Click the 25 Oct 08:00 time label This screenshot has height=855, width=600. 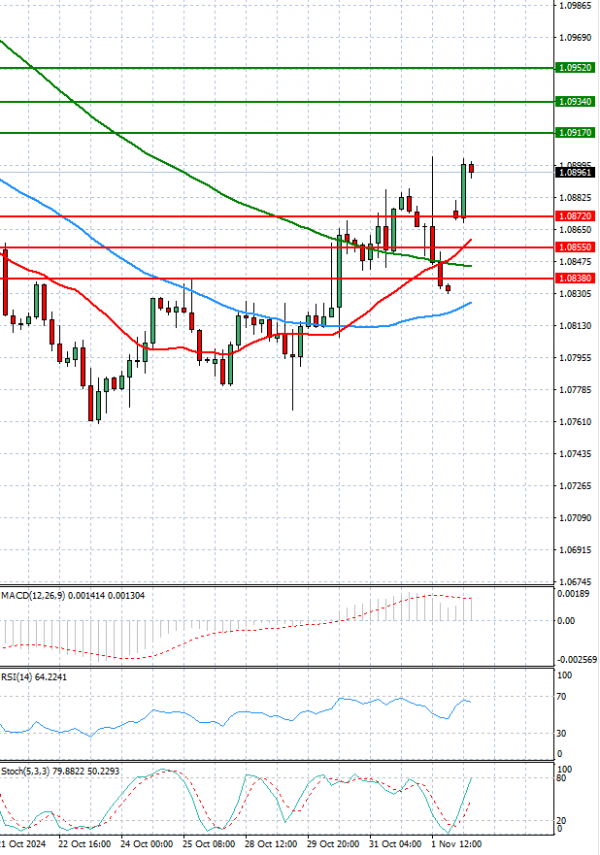click(x=209, y=844)
